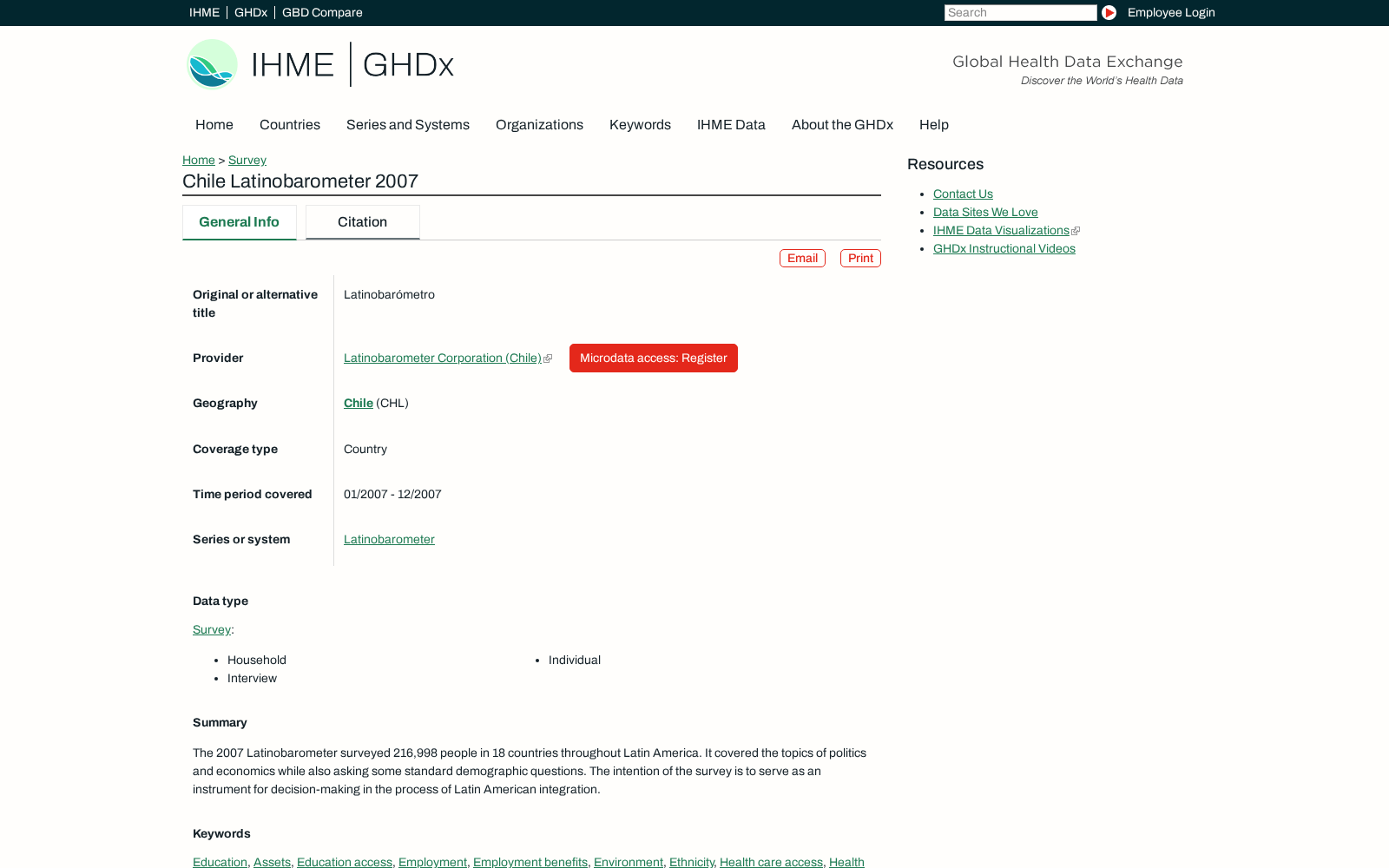This screenshot has height=868, width=1389.
Task: Open the Keywords menu item
Action: (640, 125)
